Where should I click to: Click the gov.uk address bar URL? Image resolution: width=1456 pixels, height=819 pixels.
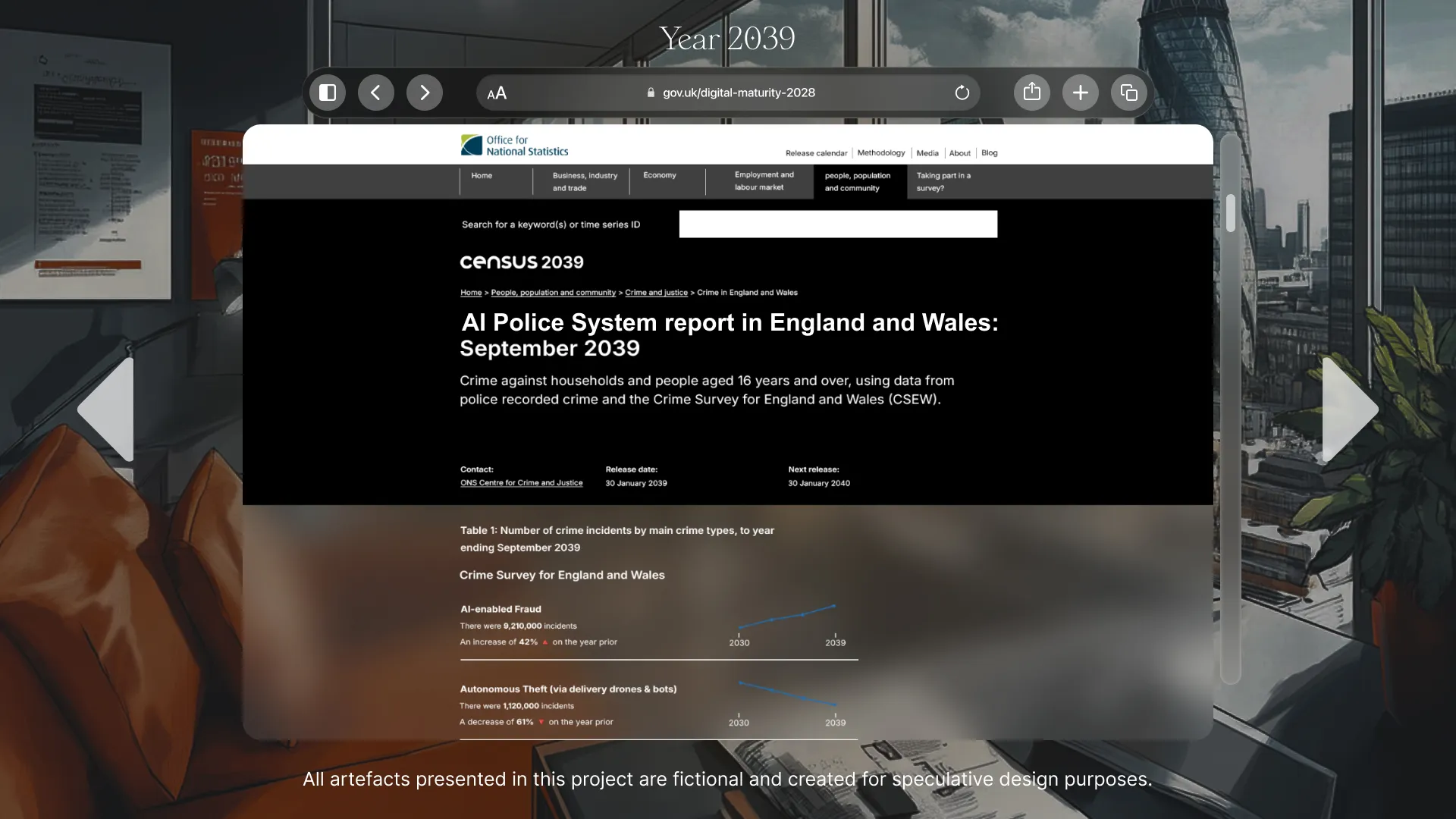click(x=738, y=93)
